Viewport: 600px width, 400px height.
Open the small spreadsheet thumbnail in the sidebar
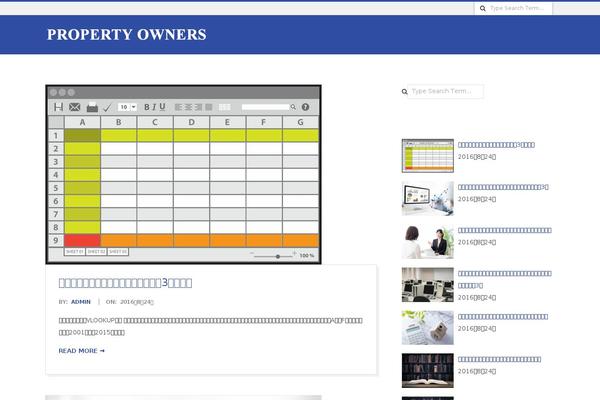click(428, 156)
